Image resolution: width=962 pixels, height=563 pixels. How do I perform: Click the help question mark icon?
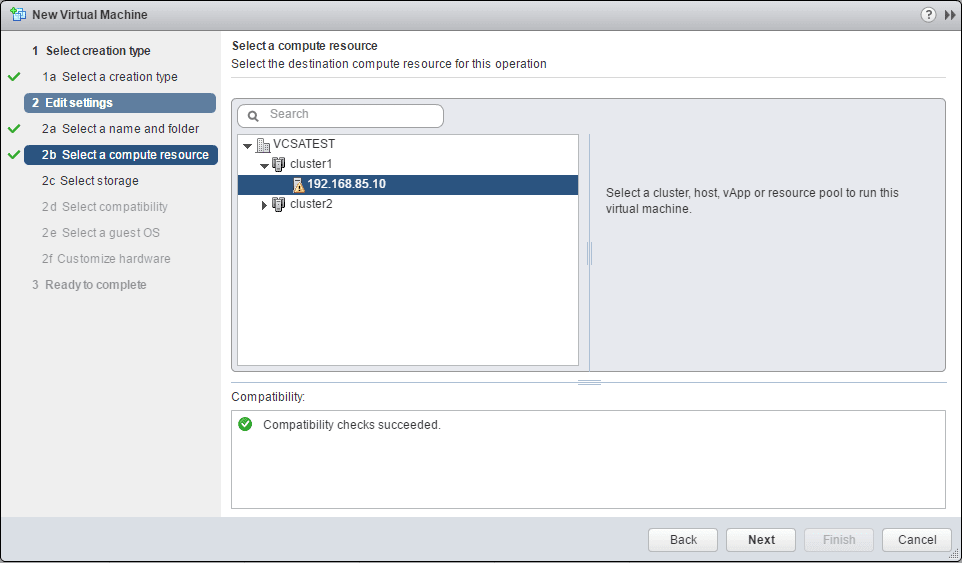pos(929,15)
